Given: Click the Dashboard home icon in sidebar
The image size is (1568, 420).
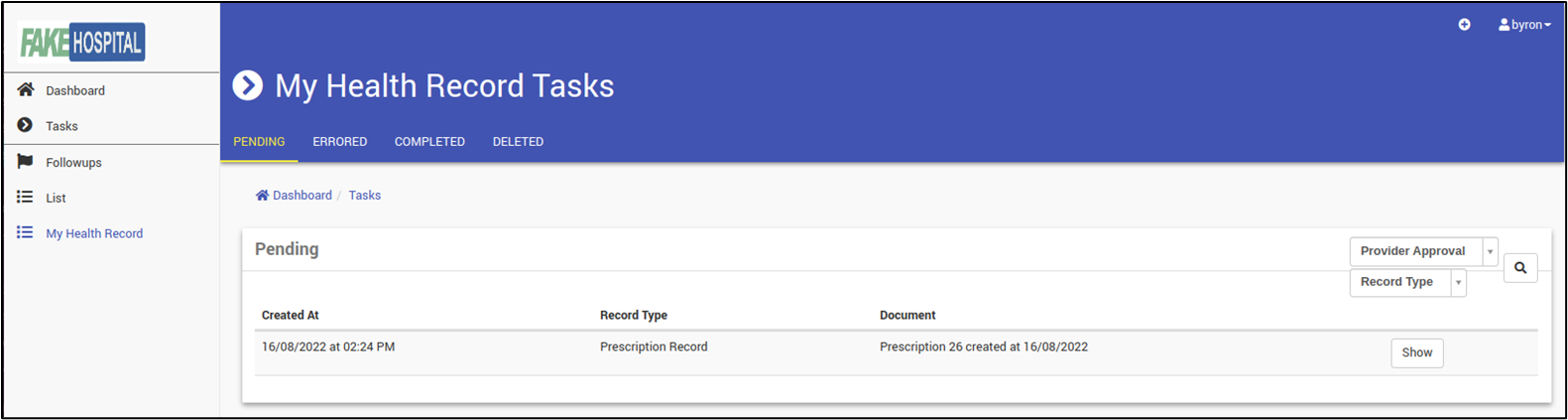Looking at the screenshot, I should point(26,89).
